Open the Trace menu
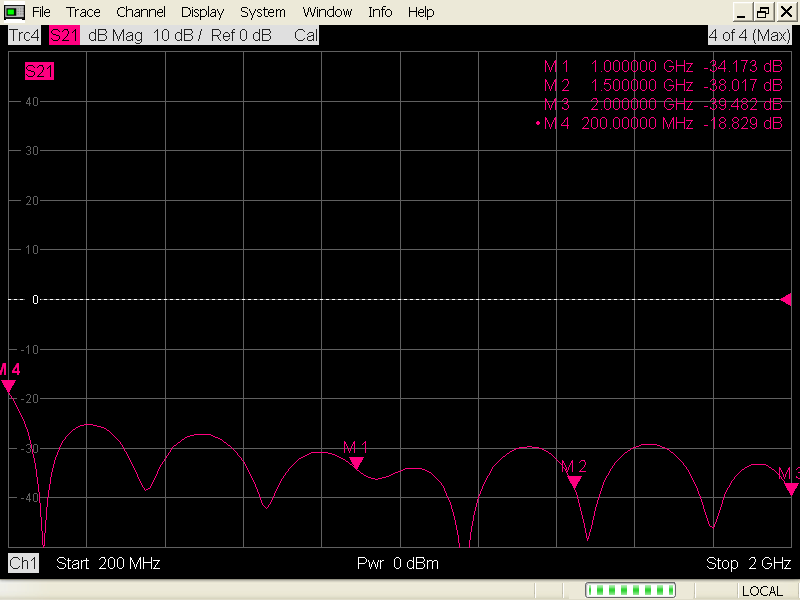Viewport: 800px width, 600px height. pyautogui.click(x=83, y=12)
